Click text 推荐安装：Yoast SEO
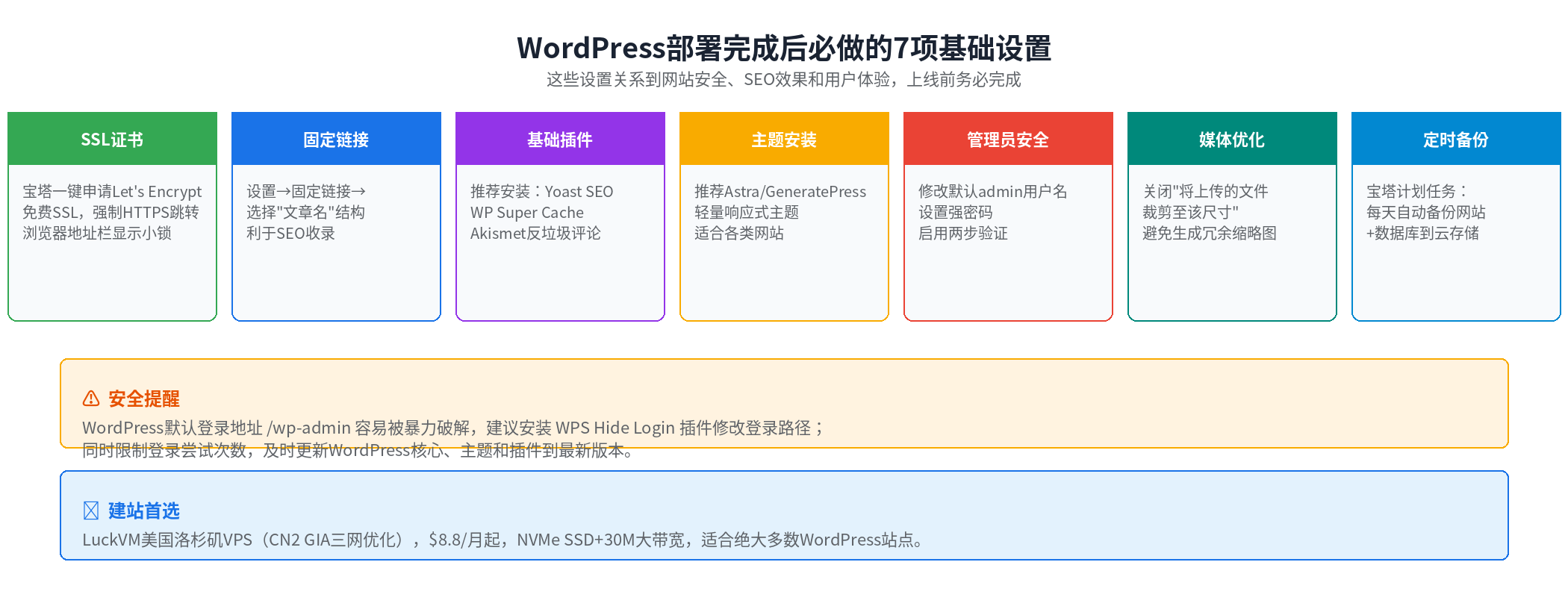 [x=541, y=192]
